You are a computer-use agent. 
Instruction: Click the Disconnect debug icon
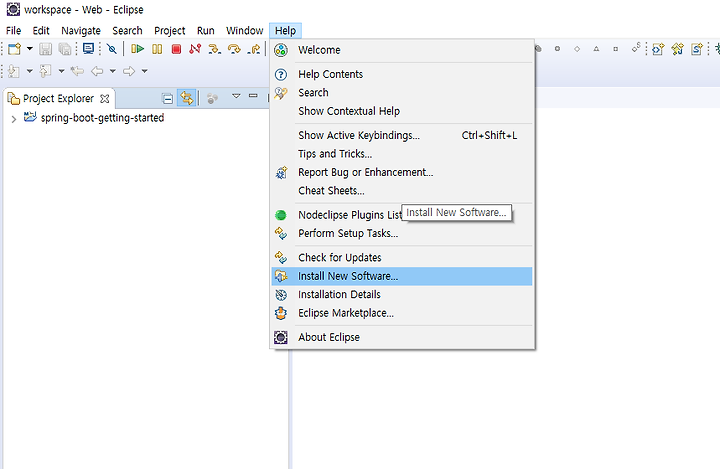pyautogui.click(x=195, y=49)
